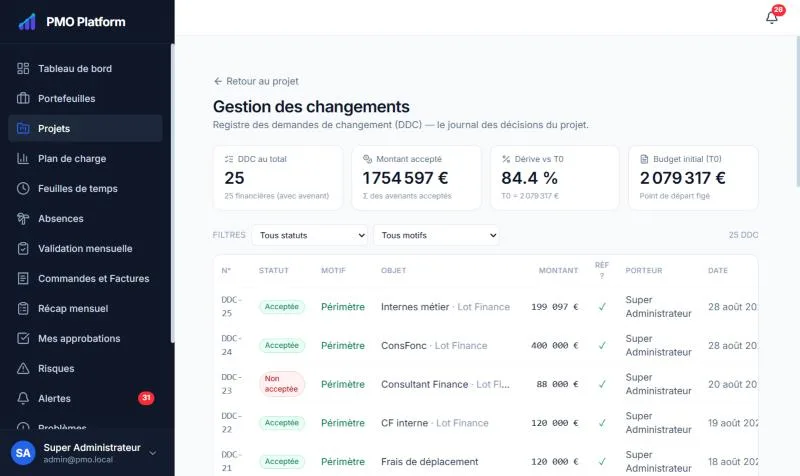
Task: Click the Non acceptée badge for DDC-23
Action: pos(282,384)
